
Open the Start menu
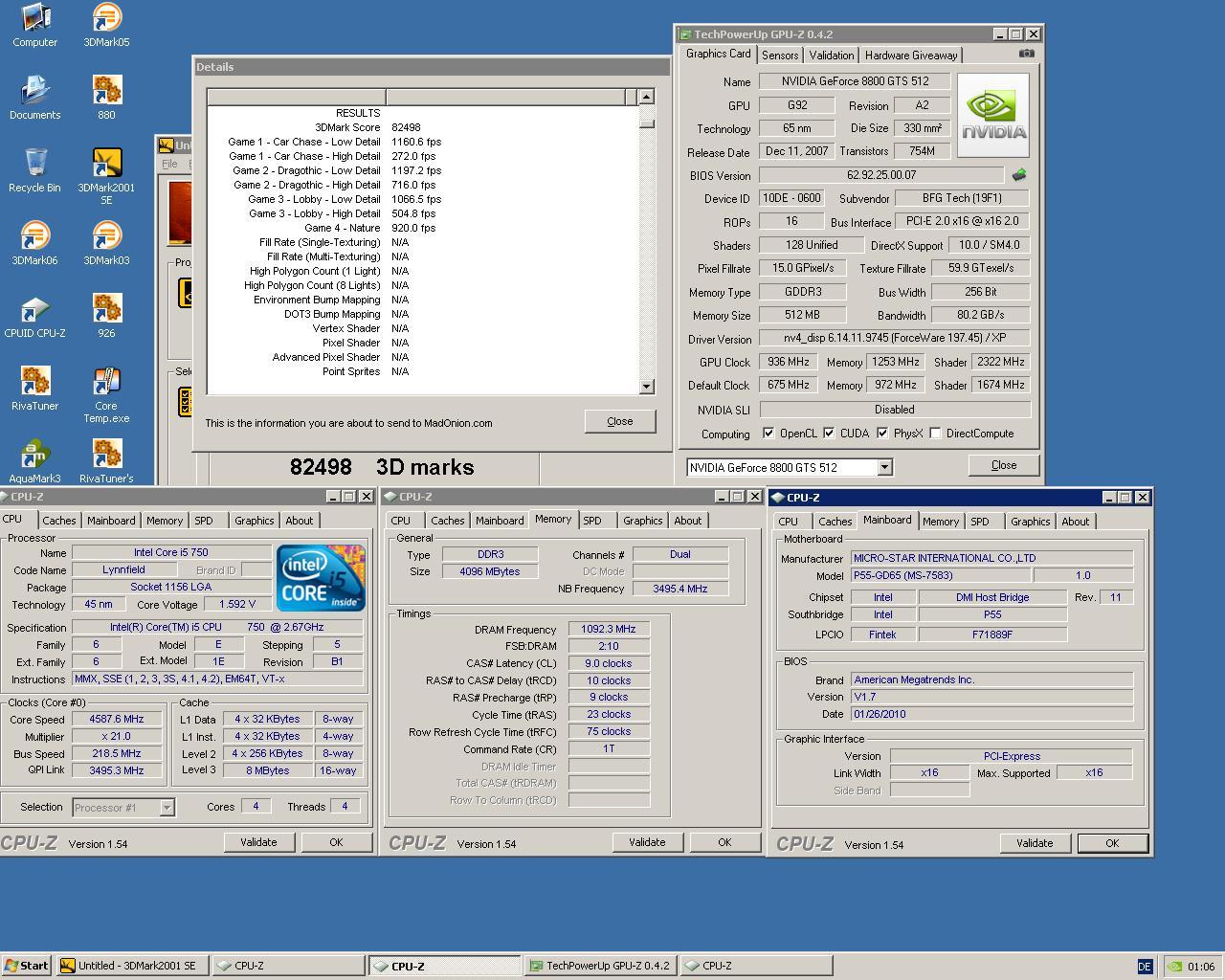tap(27, 966)
